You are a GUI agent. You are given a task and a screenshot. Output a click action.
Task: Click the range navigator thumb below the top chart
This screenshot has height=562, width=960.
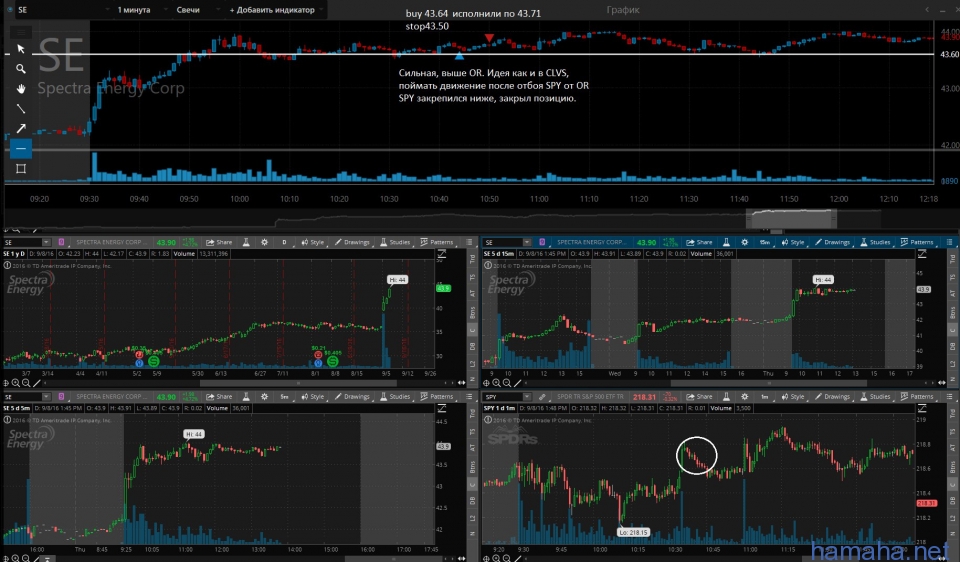coord(792,219)
